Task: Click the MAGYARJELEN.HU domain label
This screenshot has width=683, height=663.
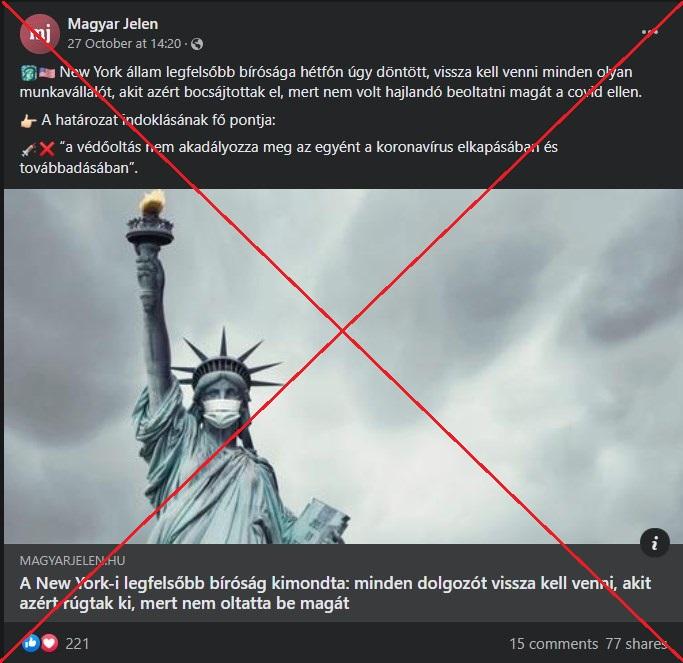Action: [72, 561]
